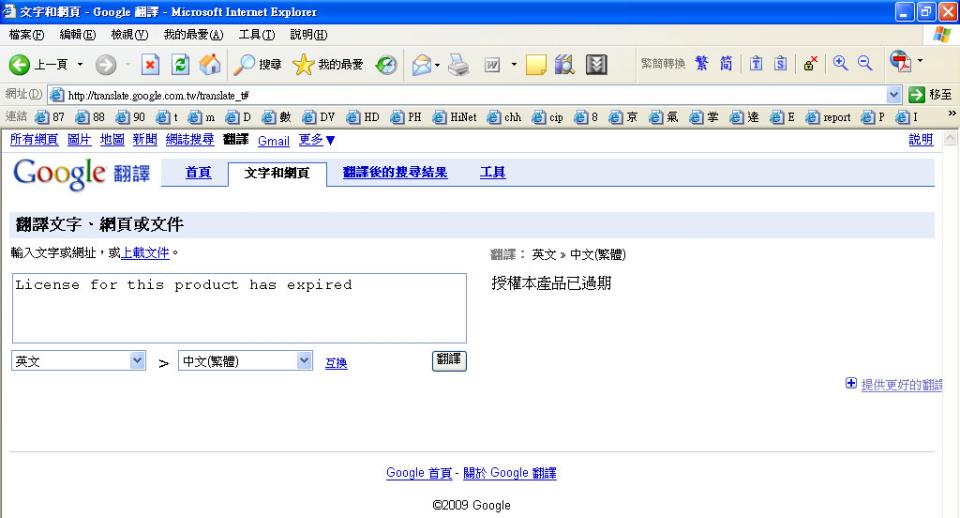Expand the Back button history dropdown arrow
Screen dimensions: 960x518
80,64
